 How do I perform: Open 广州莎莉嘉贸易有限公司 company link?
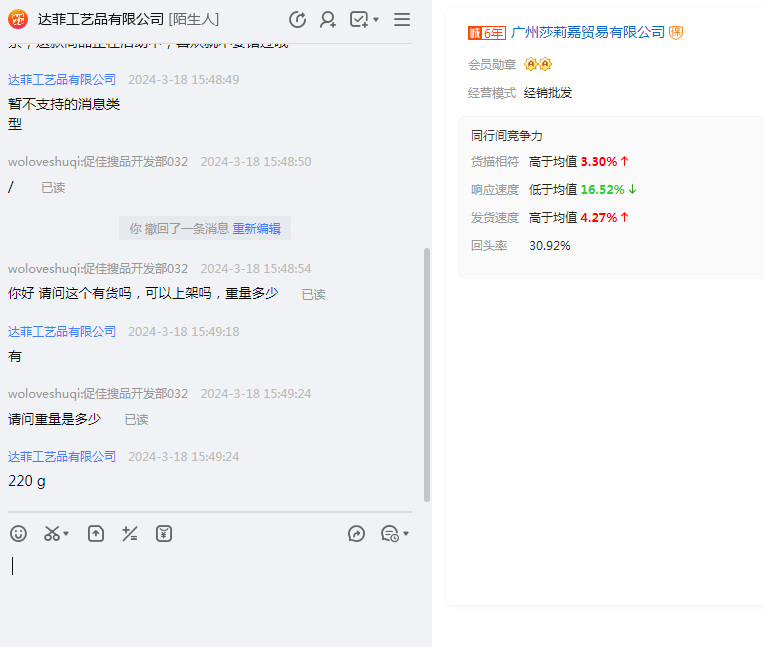(587, 33)
